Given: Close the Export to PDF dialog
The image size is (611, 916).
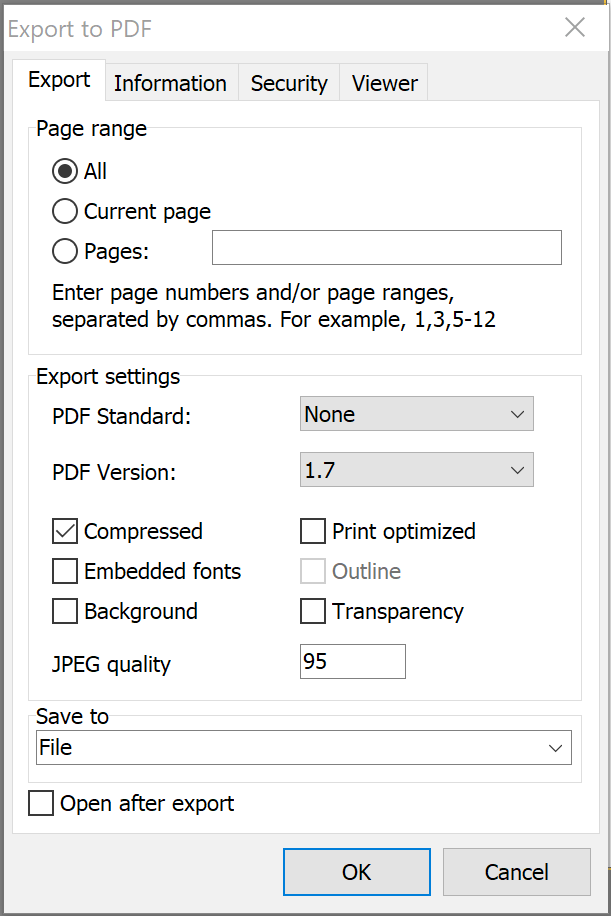Looking at the screenshot, I should tap(575, 28).
